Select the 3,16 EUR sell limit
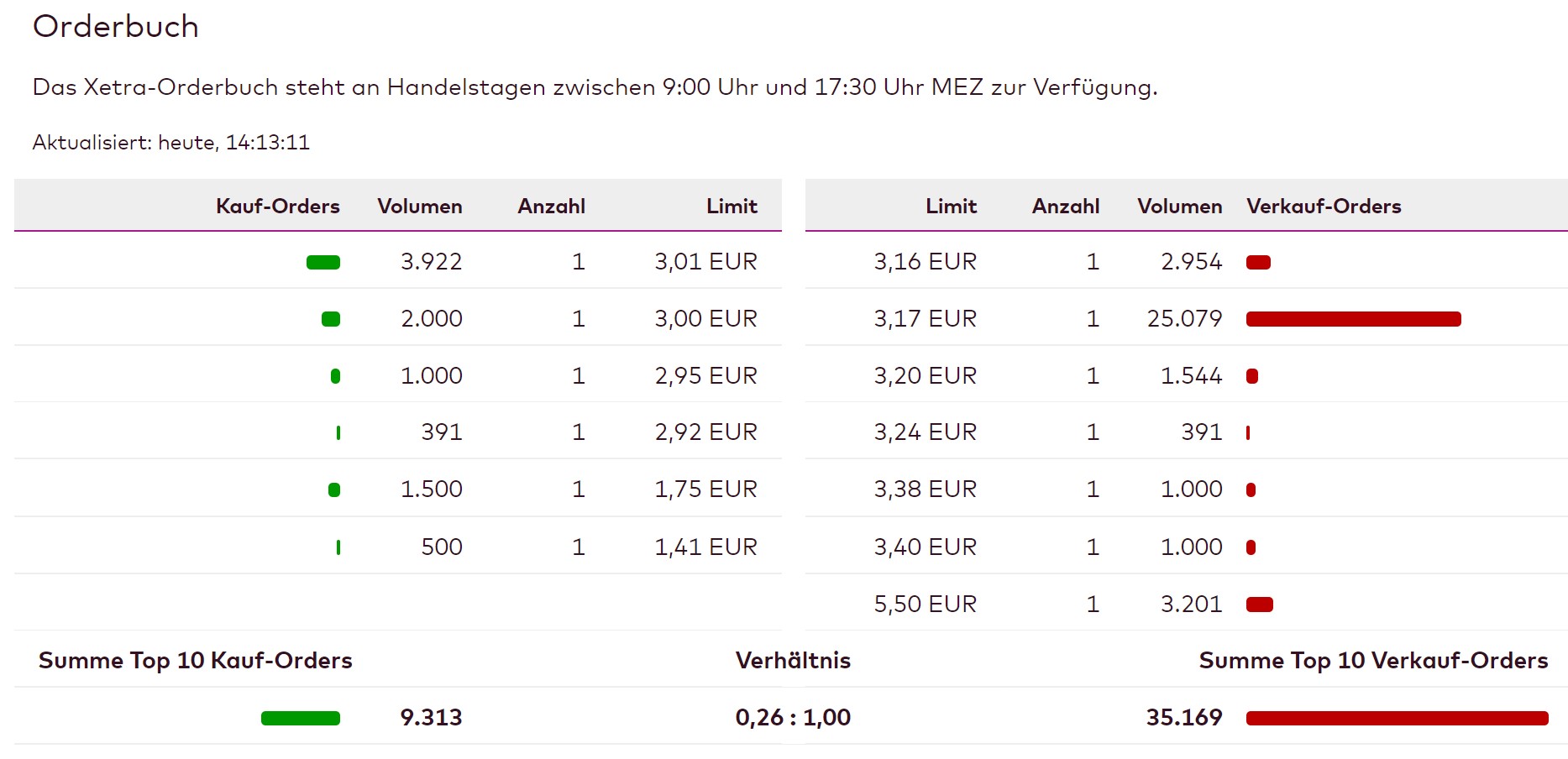The height and width of the screenshot is (759, 1568). click(x=925, y=262)
